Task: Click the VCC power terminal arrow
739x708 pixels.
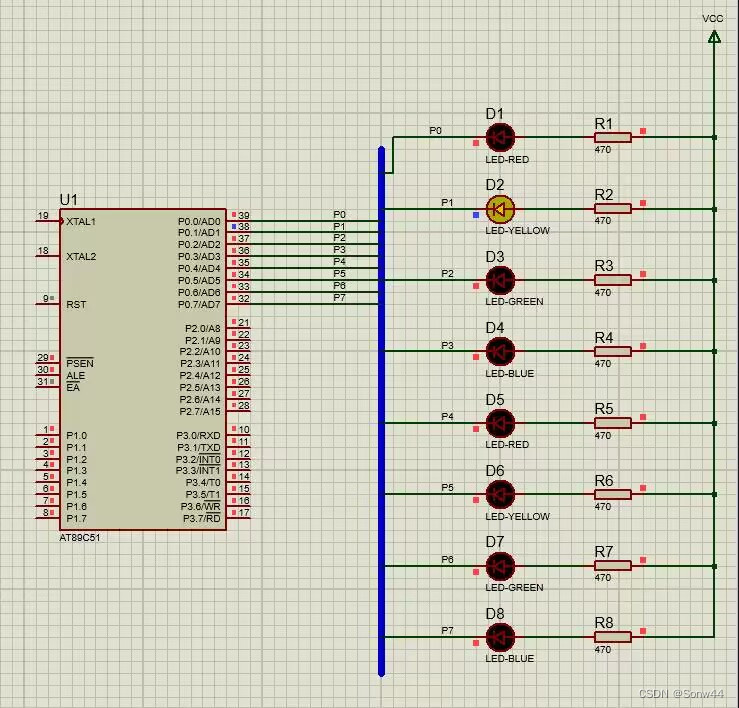Action: pyautogui.click(x=714, y=36)
